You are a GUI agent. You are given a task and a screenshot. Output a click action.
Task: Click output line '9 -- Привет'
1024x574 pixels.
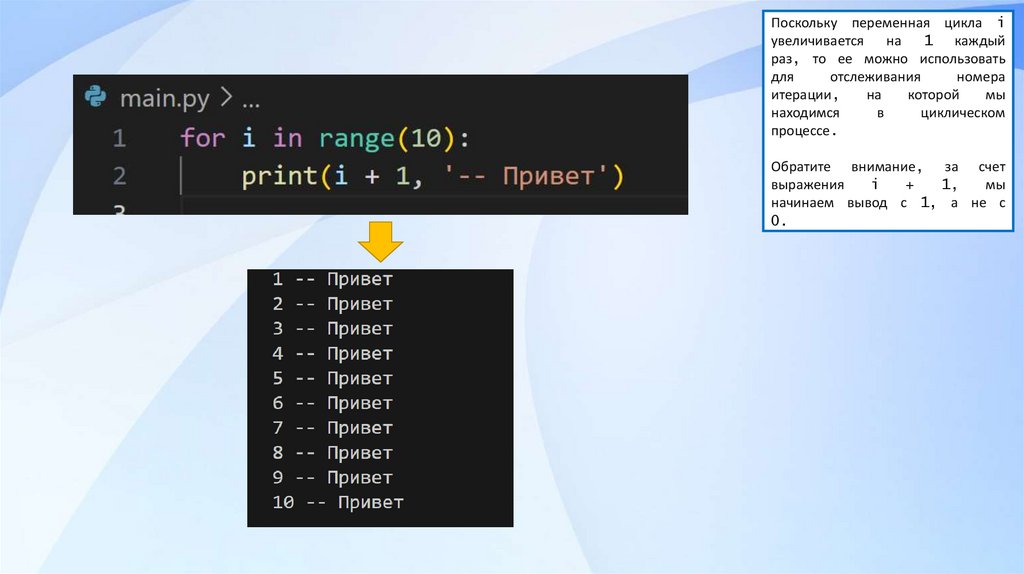pos(332,478)
